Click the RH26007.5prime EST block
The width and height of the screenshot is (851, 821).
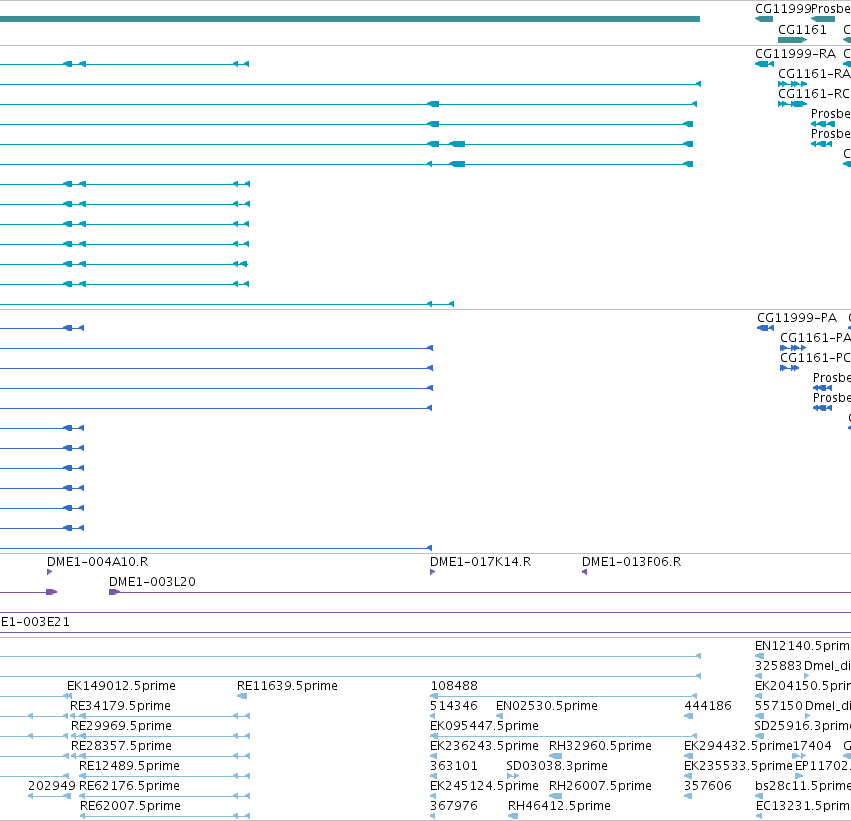point(556,796)
